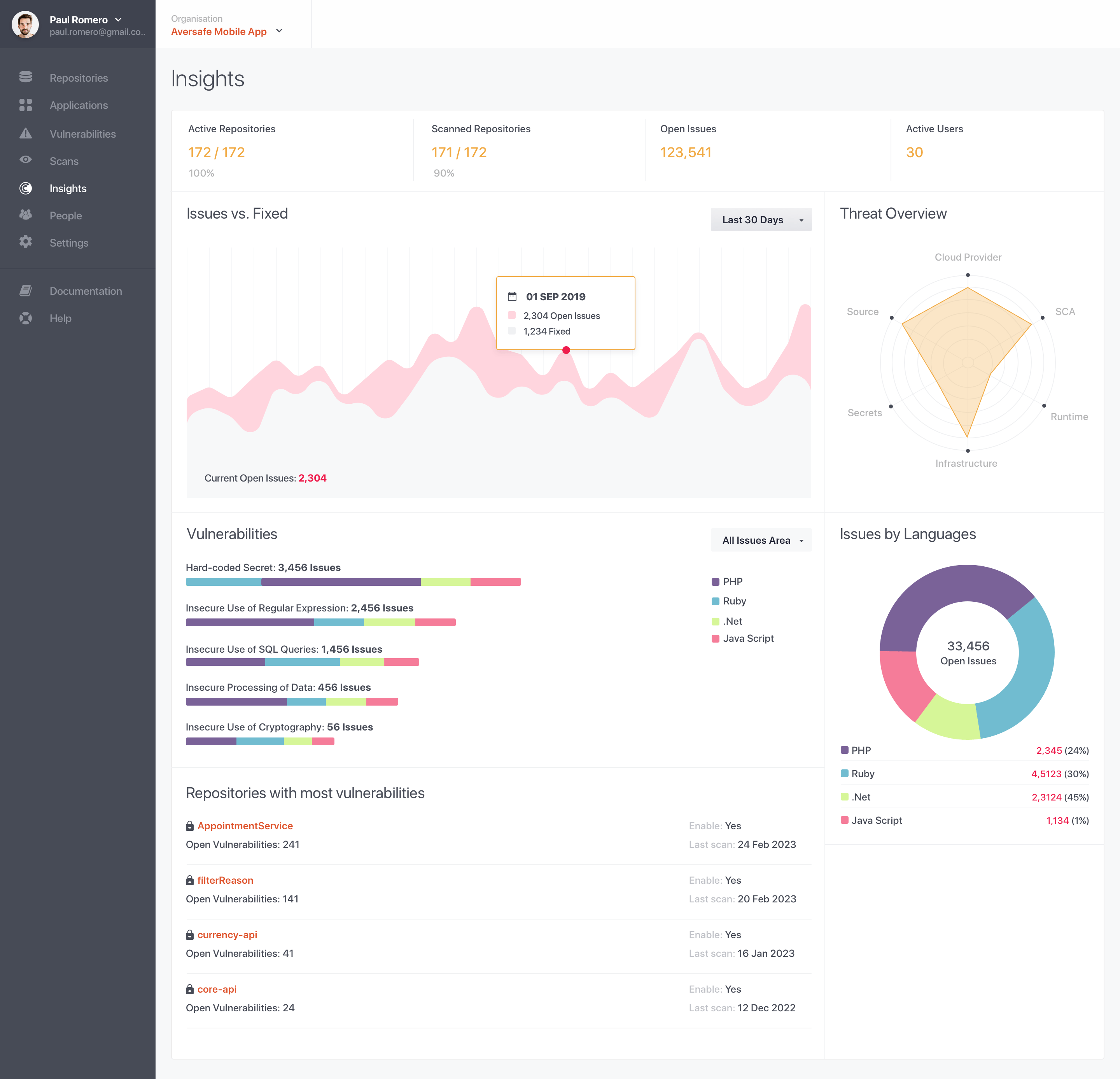Screen dimensions: 1120x1079
Task: Click the Applications grid icon
Action: click(26, 105)
